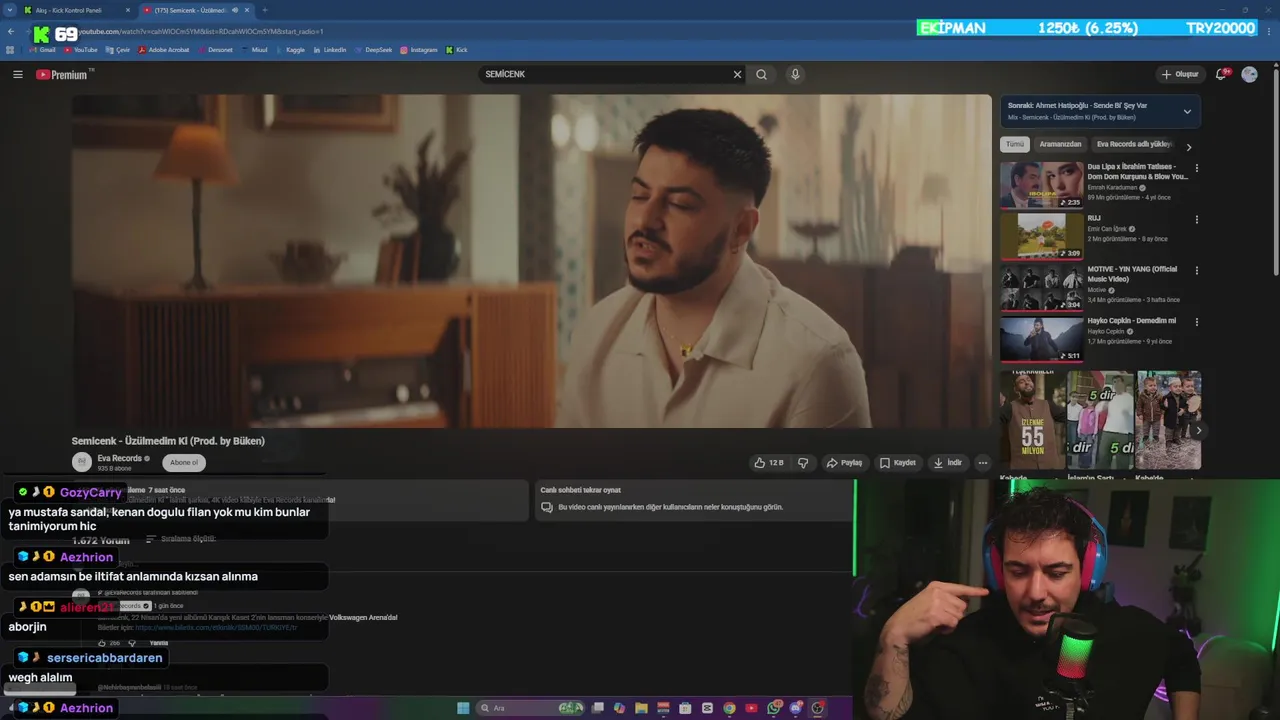
Task: Like the video with thumbs-up 12 B
Action: coord(769,463)
